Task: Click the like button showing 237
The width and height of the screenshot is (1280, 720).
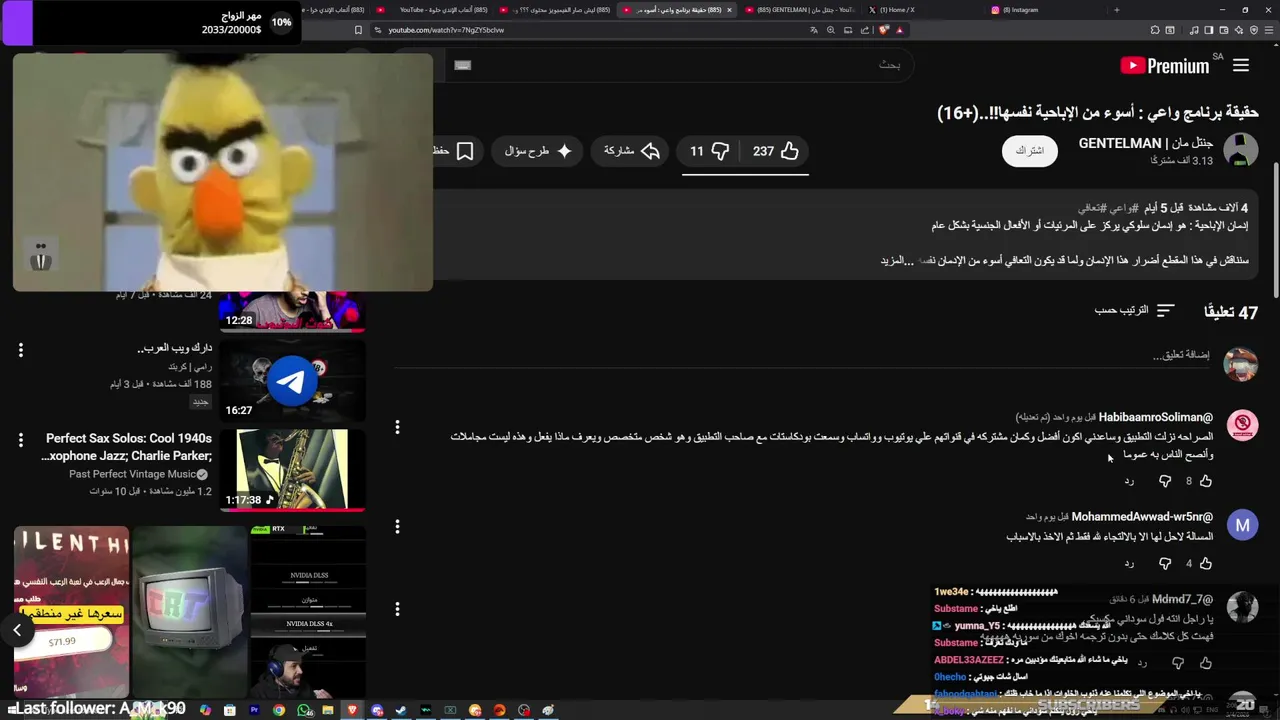Action: coord(776,151)
